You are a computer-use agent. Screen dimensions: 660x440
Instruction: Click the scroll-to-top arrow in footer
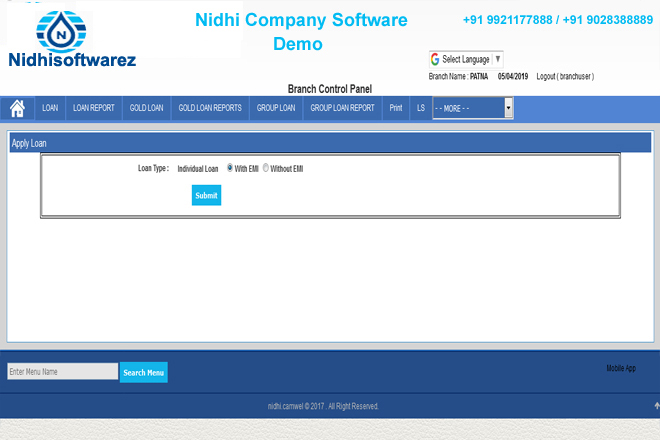point(657,405)
